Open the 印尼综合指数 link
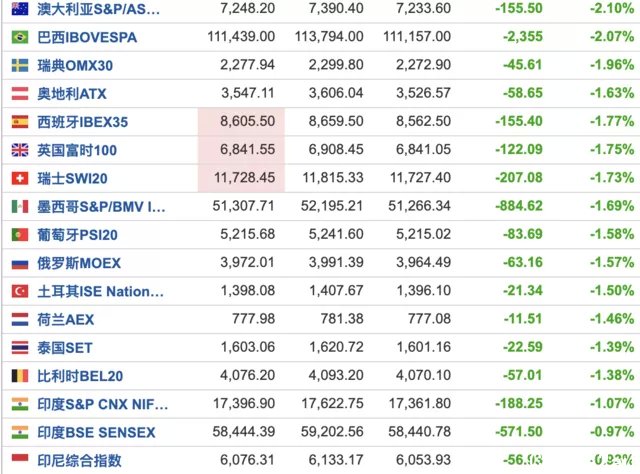 [79, 461]
